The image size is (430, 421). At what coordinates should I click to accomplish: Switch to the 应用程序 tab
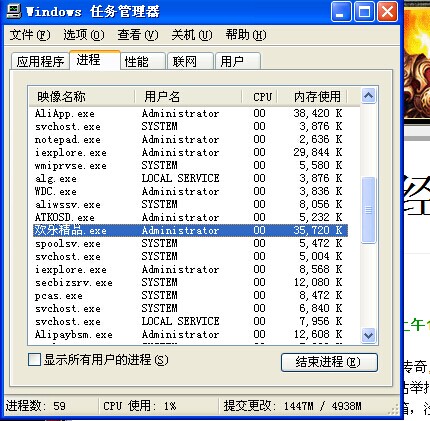40,61
